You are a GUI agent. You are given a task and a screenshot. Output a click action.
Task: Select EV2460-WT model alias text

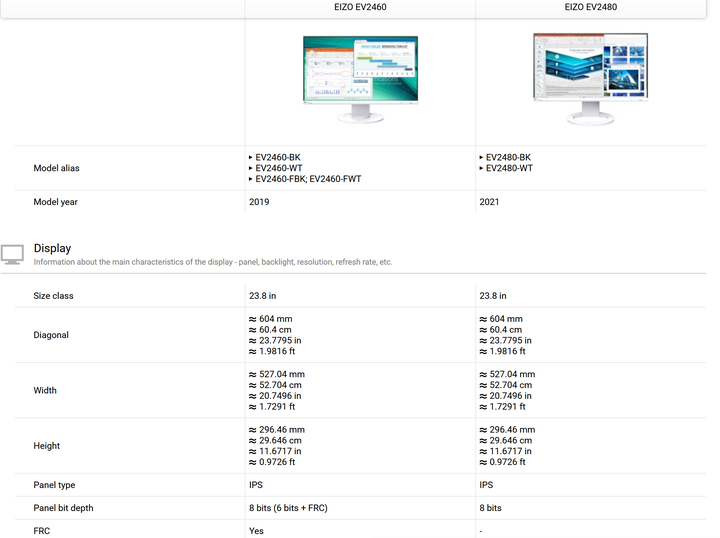coord(279,168)
